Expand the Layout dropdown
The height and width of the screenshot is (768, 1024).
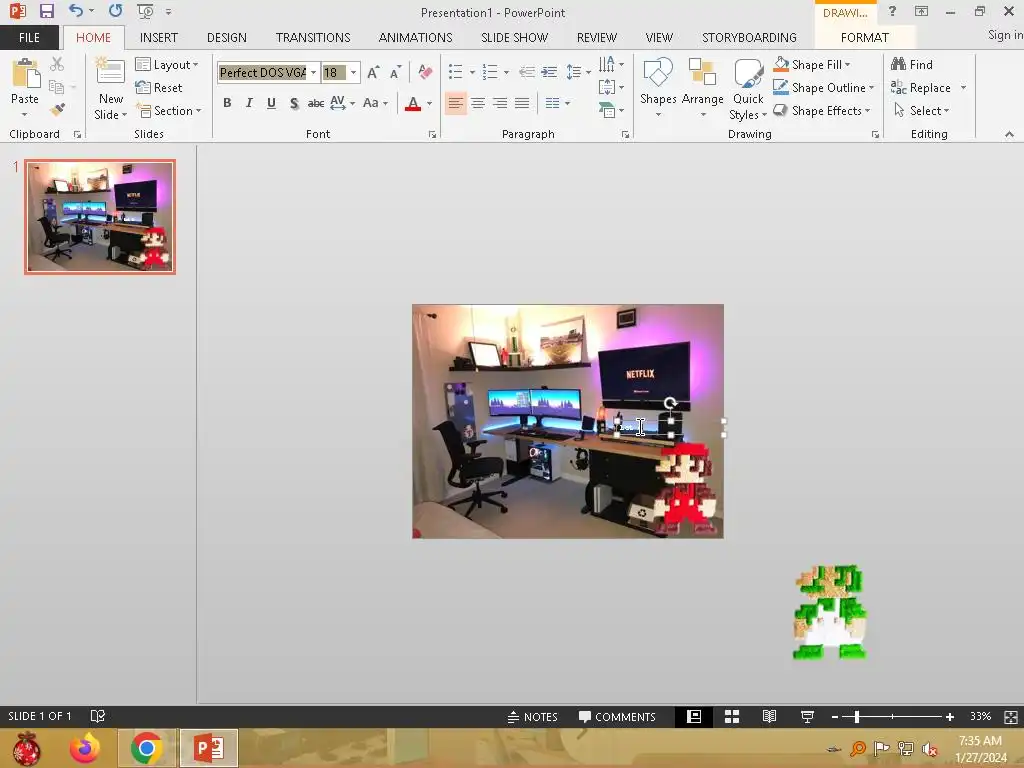[x=167, y=65]
